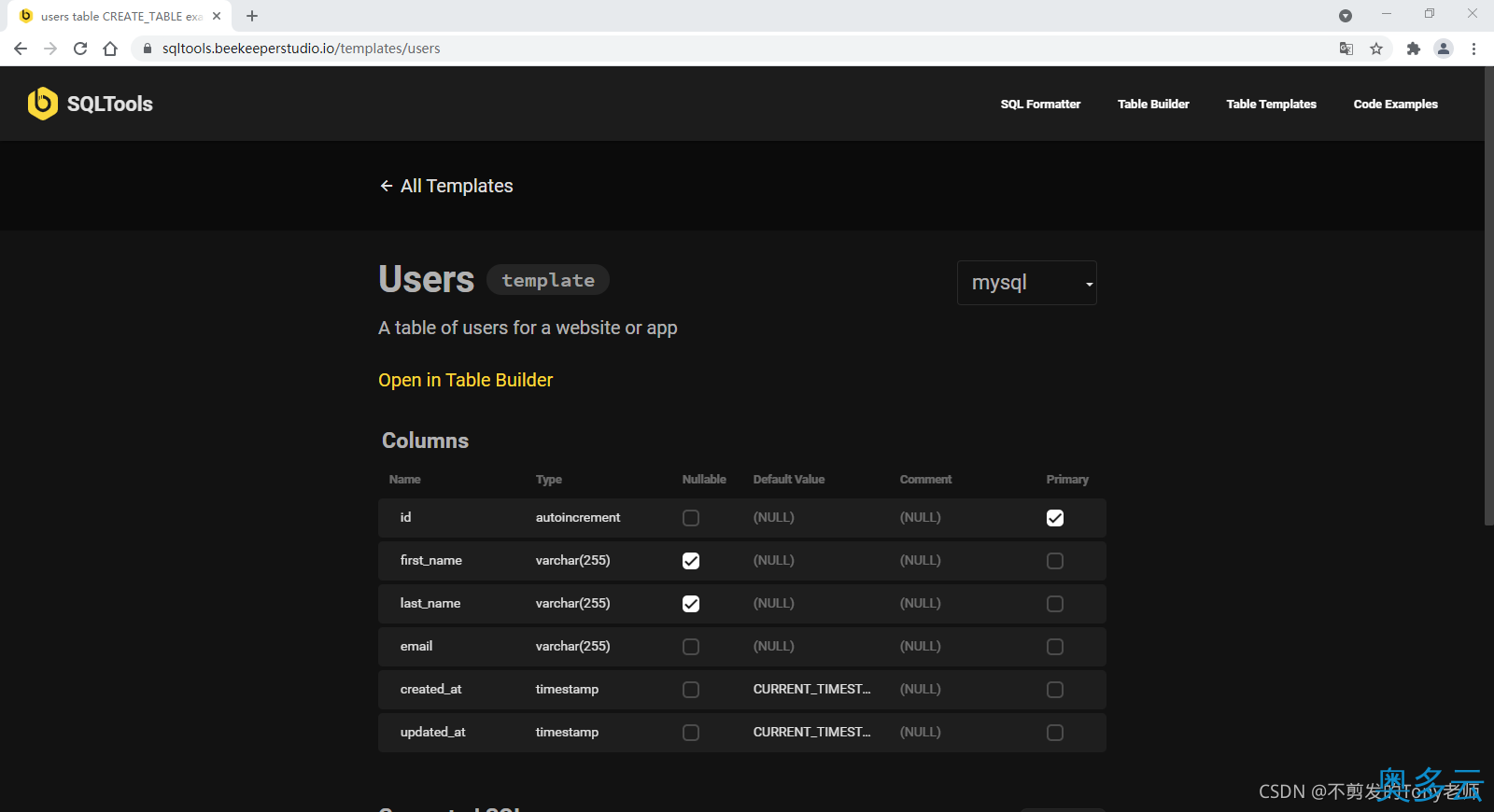This screenshot has height=812, width=1494.
Task: Click the Comment column header
Action: (x=925, y=479)
